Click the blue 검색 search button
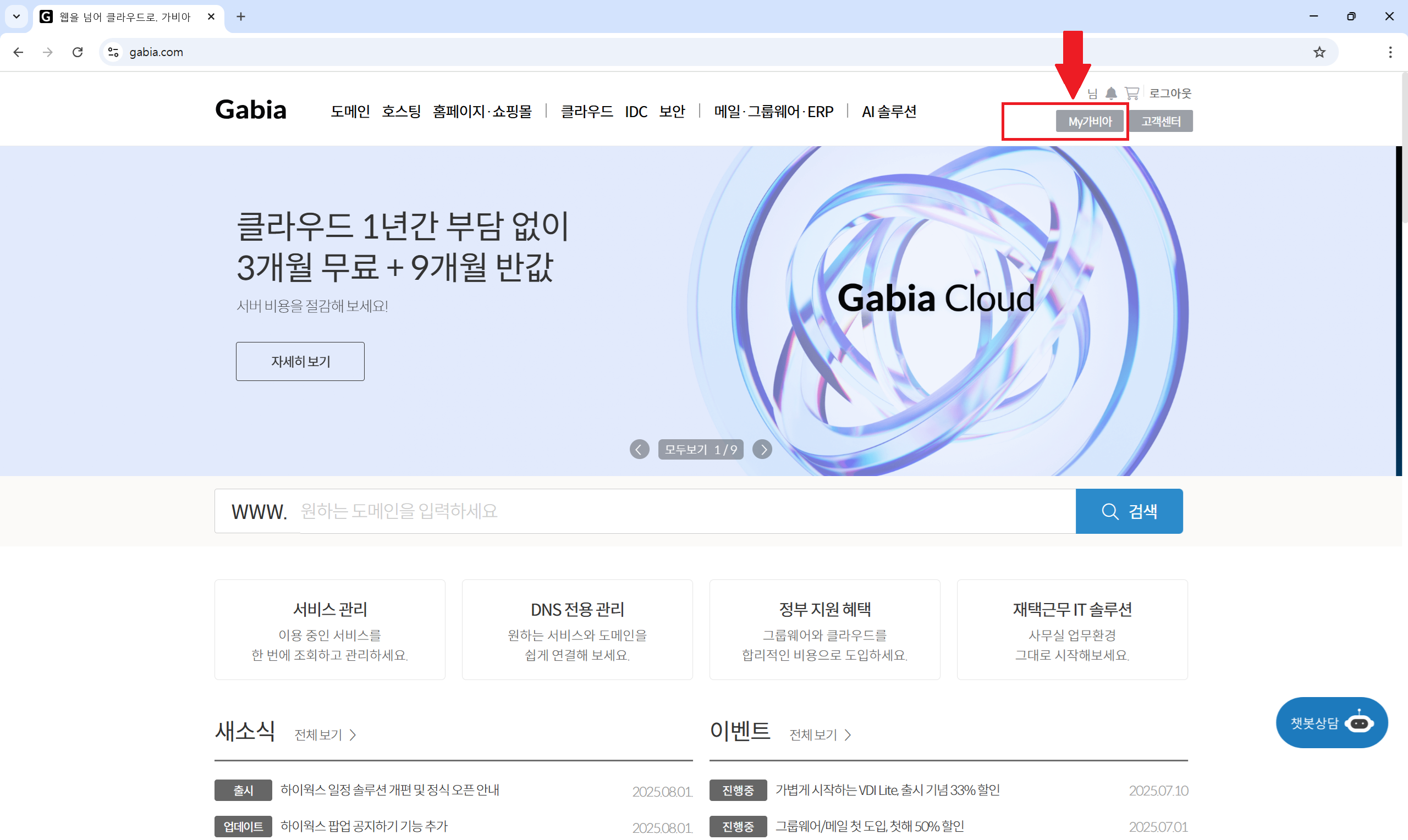The width and height of the screenshot is (1408, 840). click(1128, 511)
